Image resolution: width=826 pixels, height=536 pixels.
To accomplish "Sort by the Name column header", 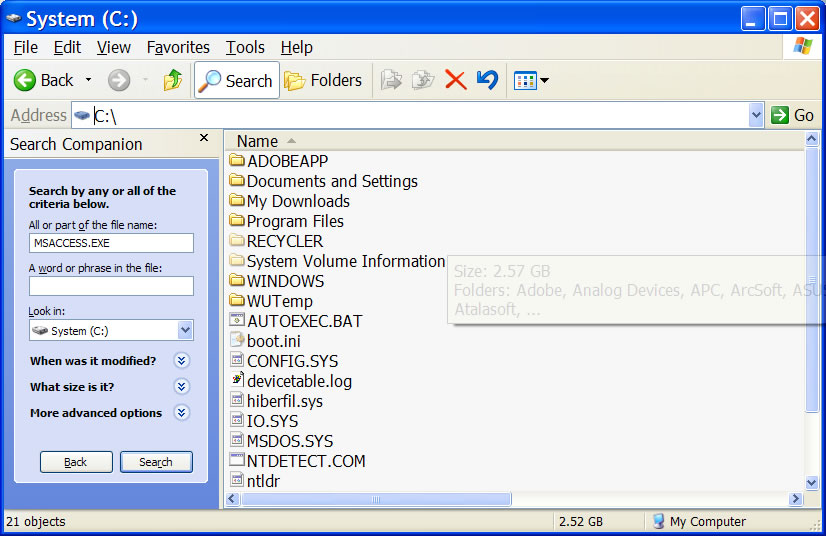I will click(x=514, y=141).
